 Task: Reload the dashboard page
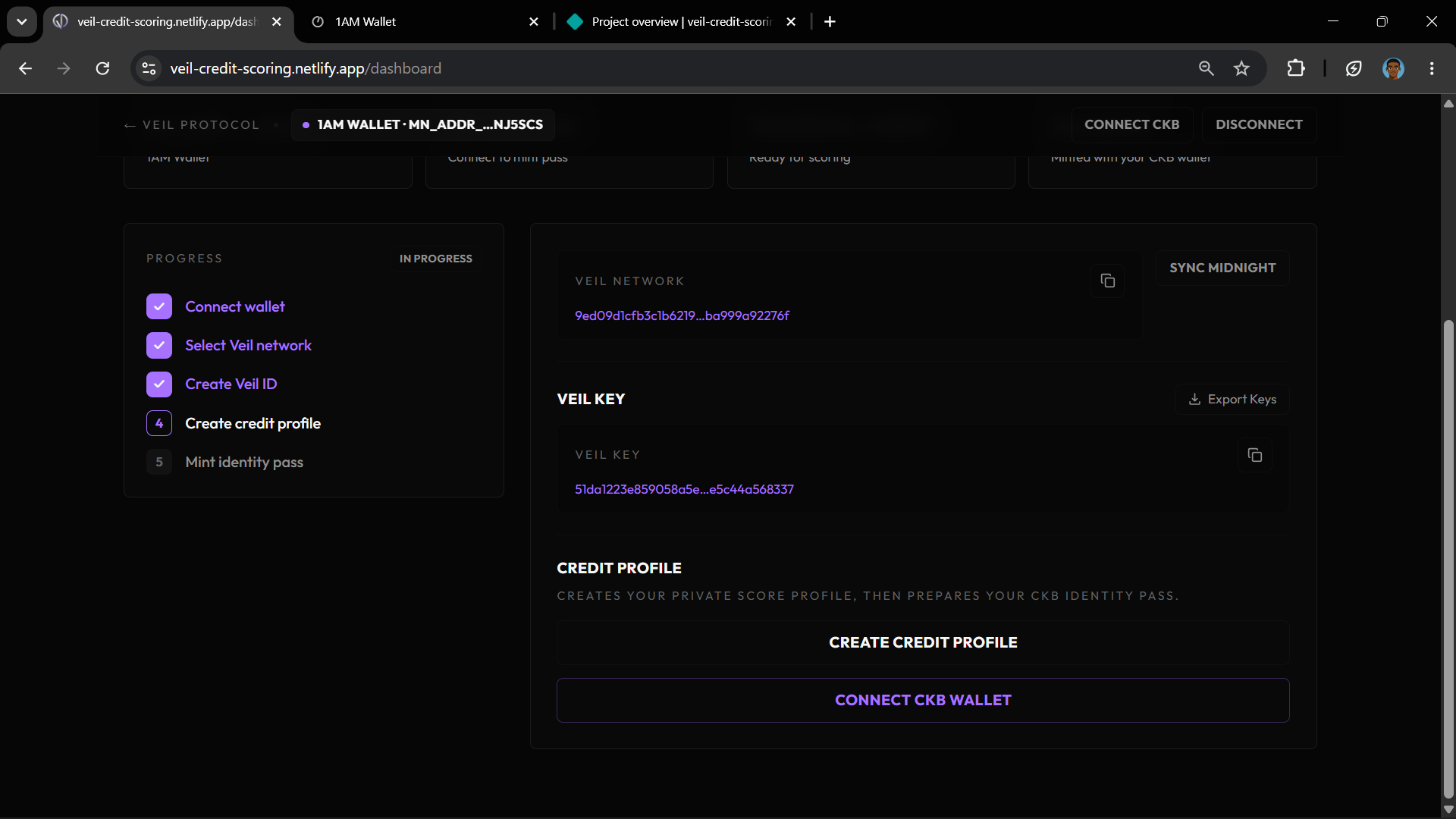(x=102, y=68)
